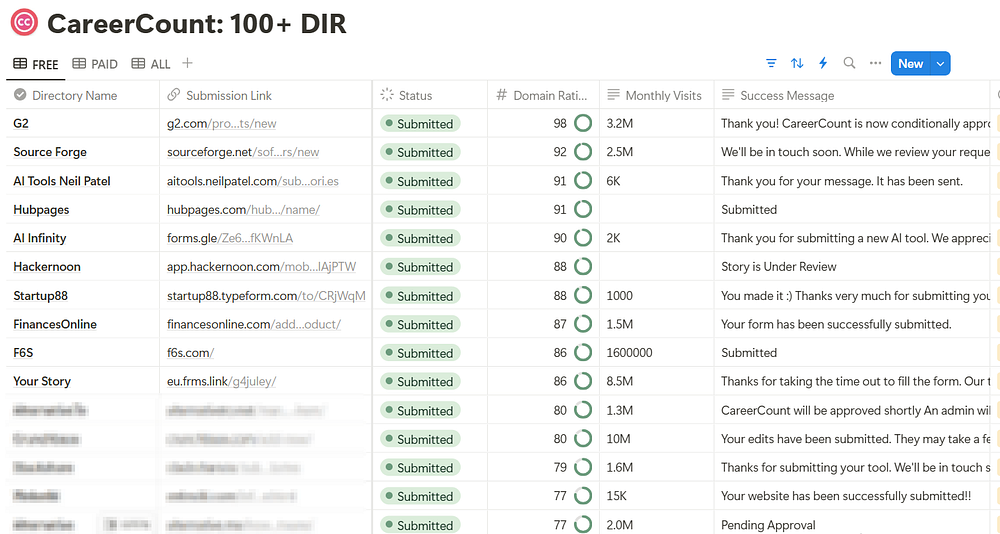Click the domain rating value 90 for AI Infinity
This screenshot has height=534, width=1000.
560,238
